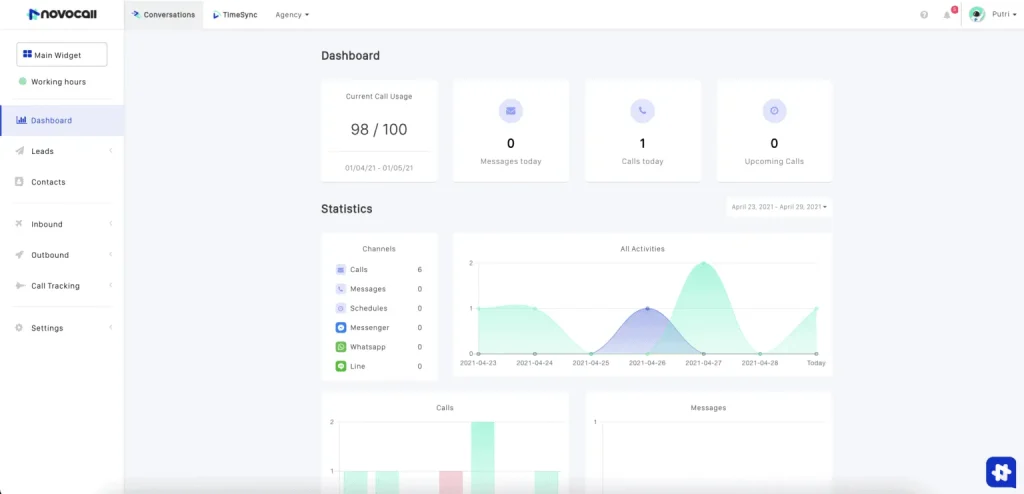Click the Dashboard bar chart icon
The width and height of the screenshot is (1024, 494).
pos(21,120)
